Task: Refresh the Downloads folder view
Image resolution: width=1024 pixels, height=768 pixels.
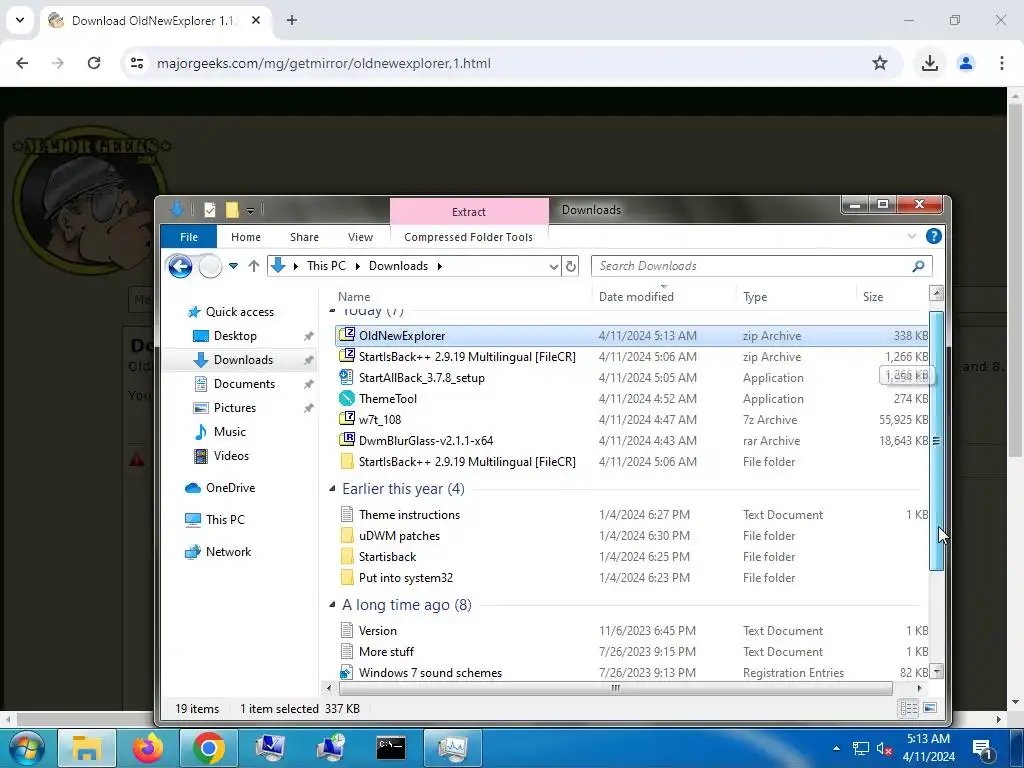Action: [x=571, y=266]
